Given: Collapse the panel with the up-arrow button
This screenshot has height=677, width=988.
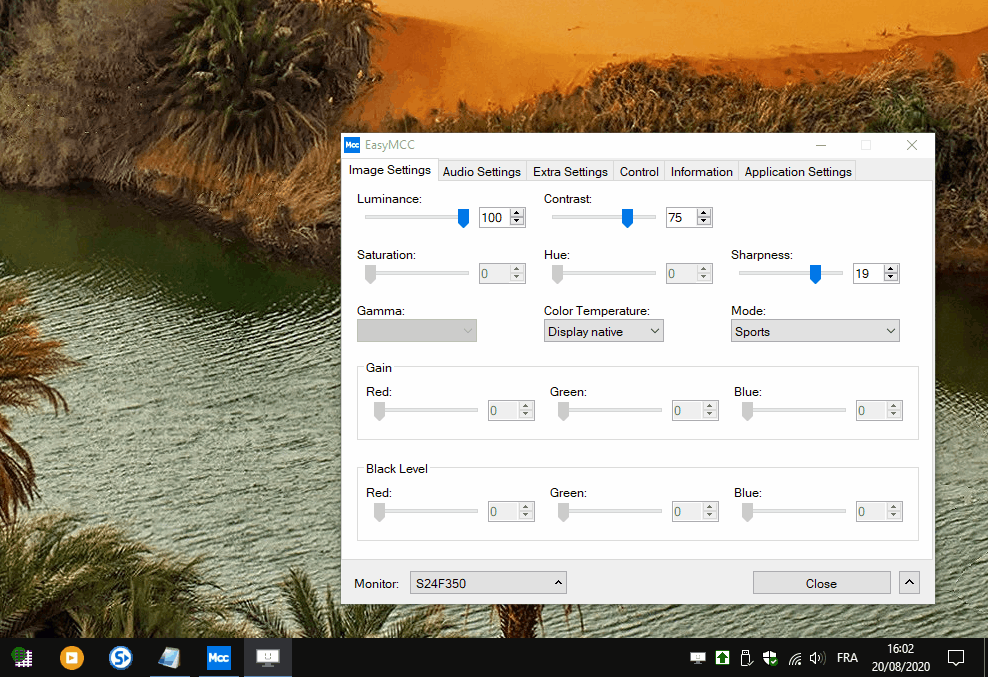Looking at the screenshot, I should coord(909,582).
